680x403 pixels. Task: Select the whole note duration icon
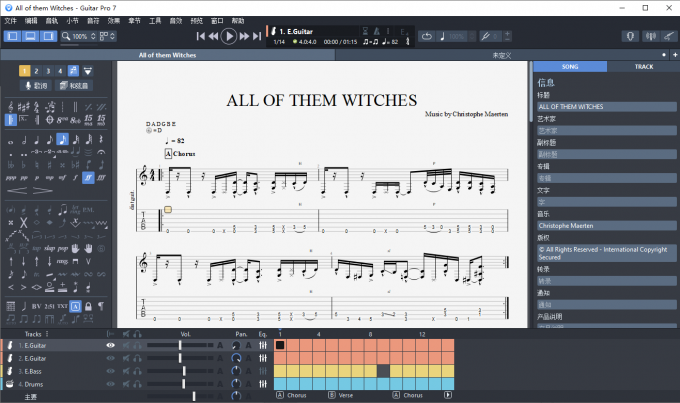pyautogui.click(x=11, y=140)
